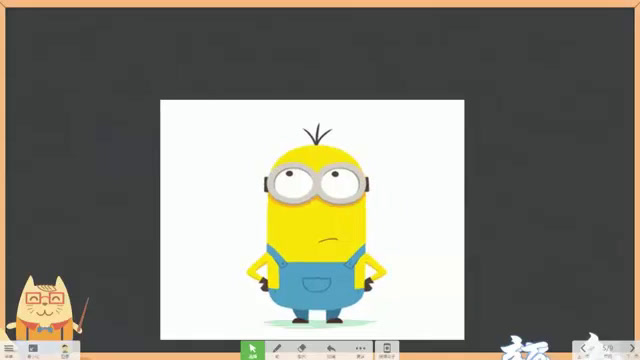Choose the Eraser tool

click(x=302, y=350)
